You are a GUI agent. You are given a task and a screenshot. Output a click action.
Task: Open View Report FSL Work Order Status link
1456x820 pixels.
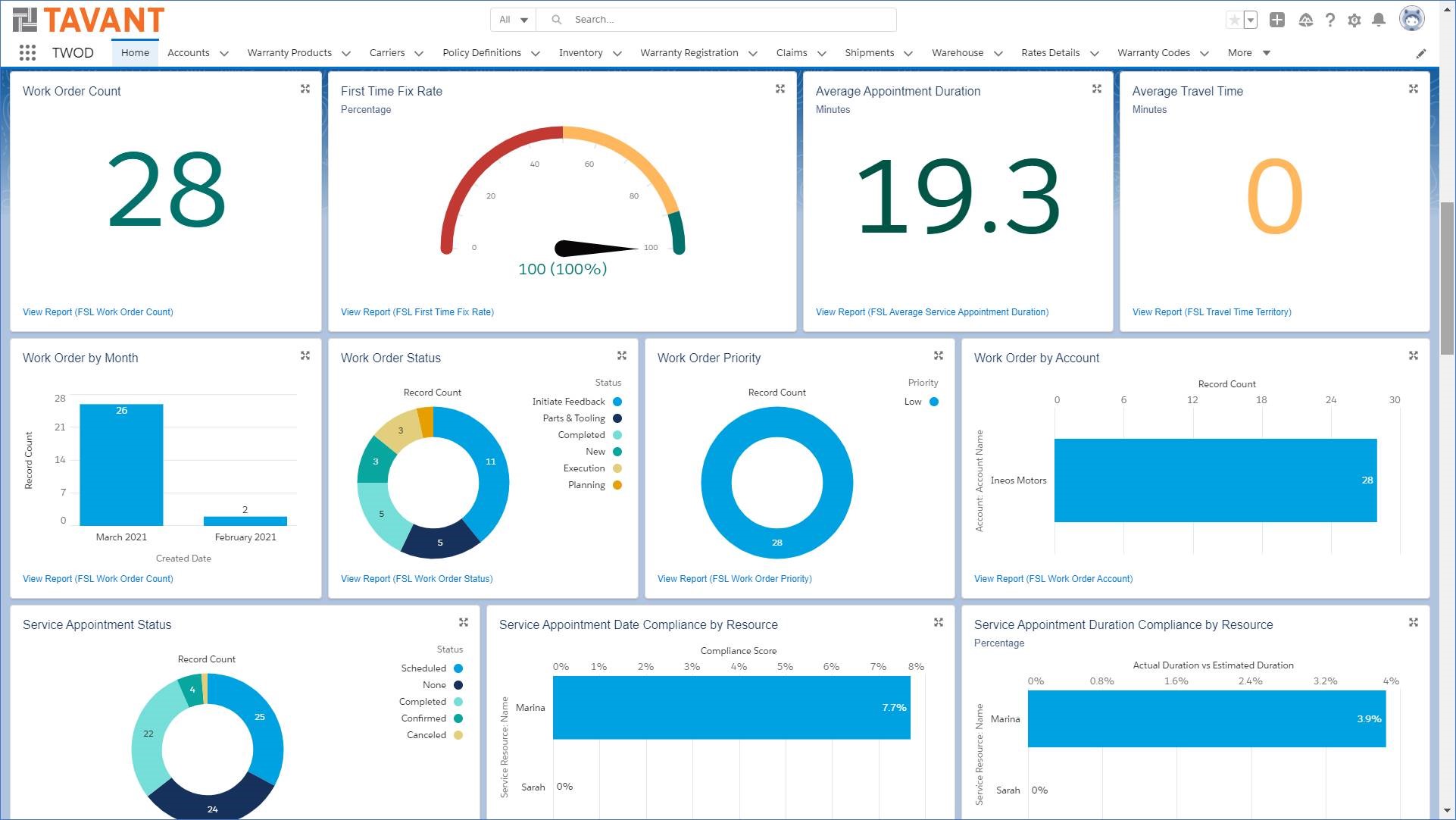[x=417, y=579]
